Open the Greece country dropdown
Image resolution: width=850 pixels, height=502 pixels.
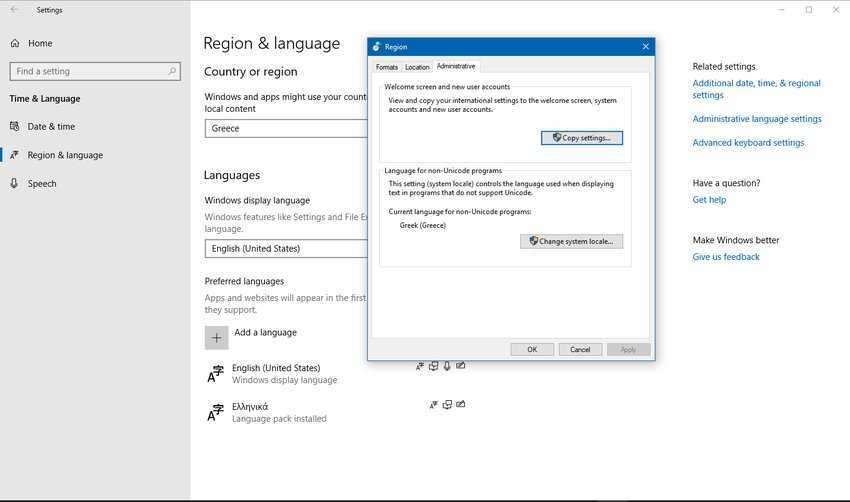click(286, 128)
